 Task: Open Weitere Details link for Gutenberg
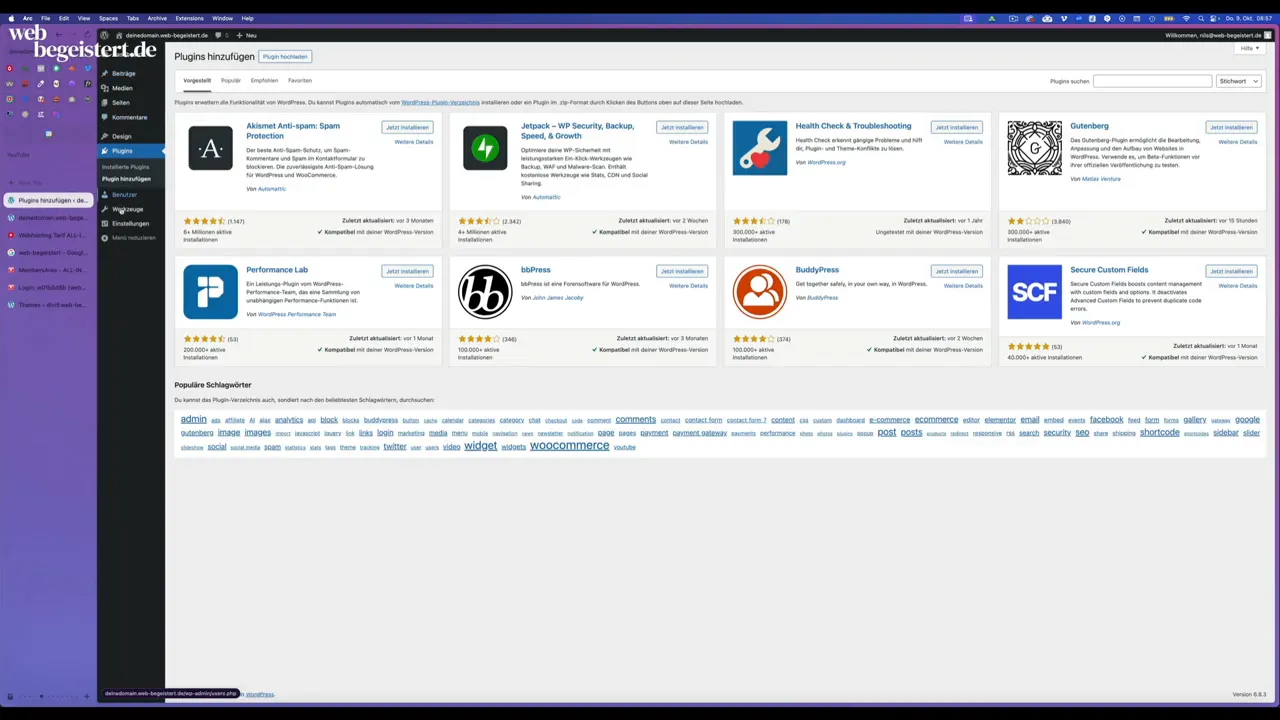(1237, 142)
